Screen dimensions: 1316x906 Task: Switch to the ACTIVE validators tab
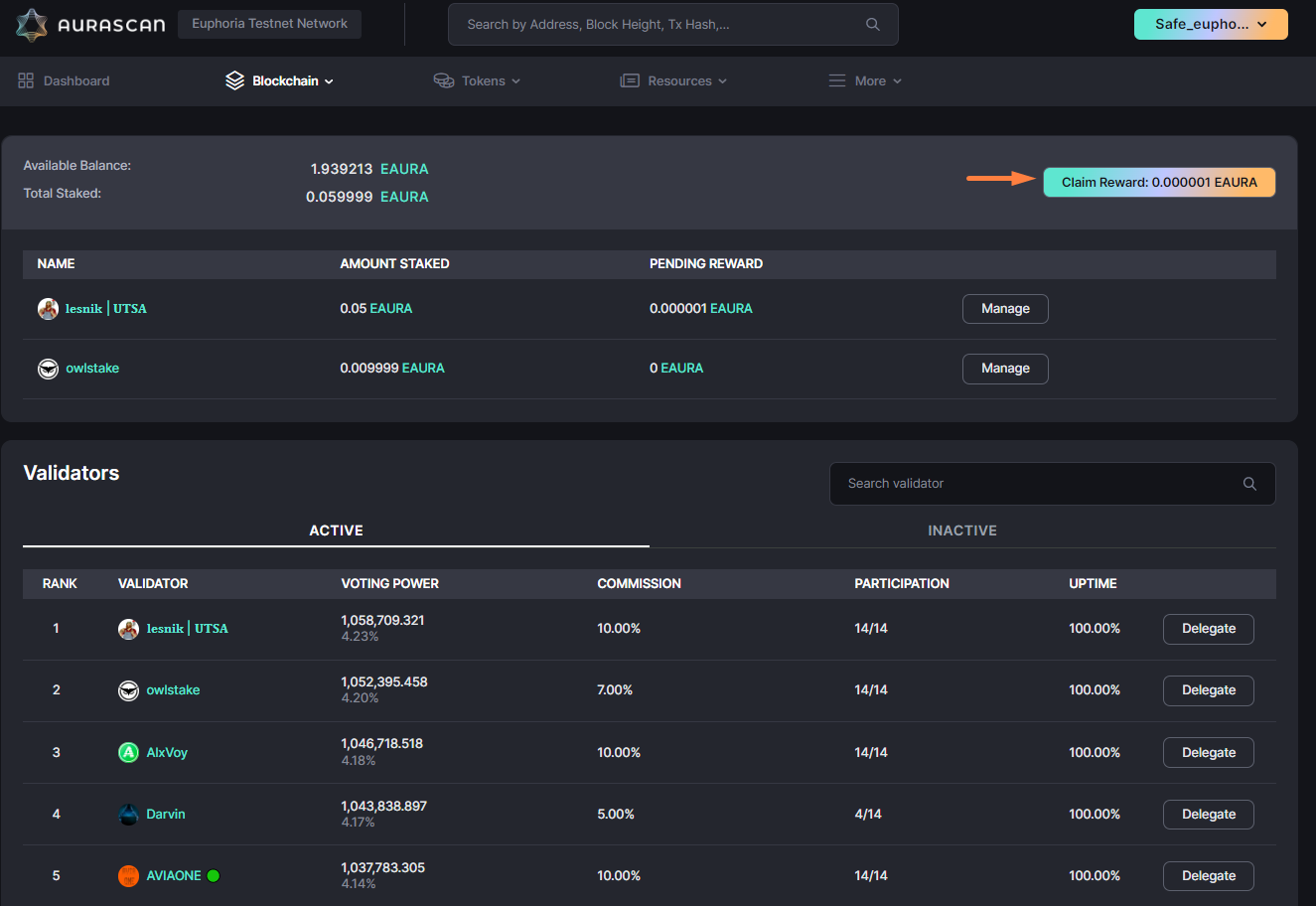pos(336,530)
